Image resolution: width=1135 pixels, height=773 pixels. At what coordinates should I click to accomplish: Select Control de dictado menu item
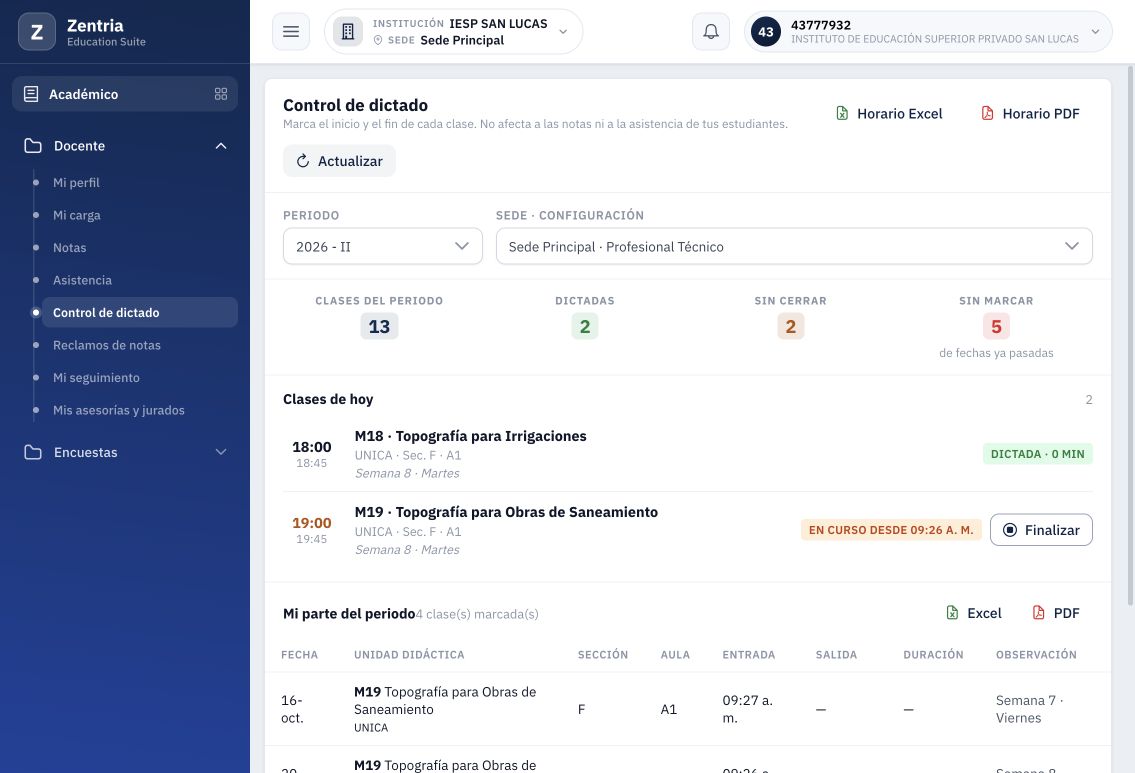(140, 313)
